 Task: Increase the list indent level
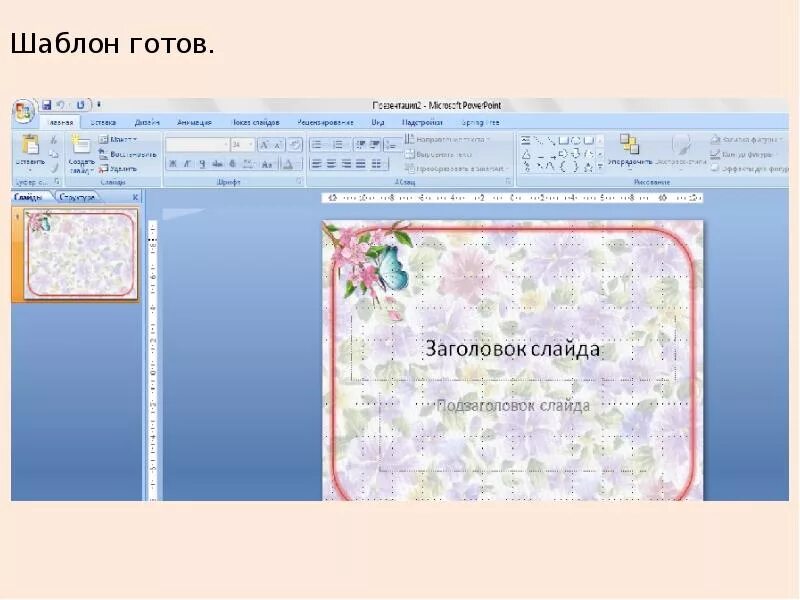(374, 145)
